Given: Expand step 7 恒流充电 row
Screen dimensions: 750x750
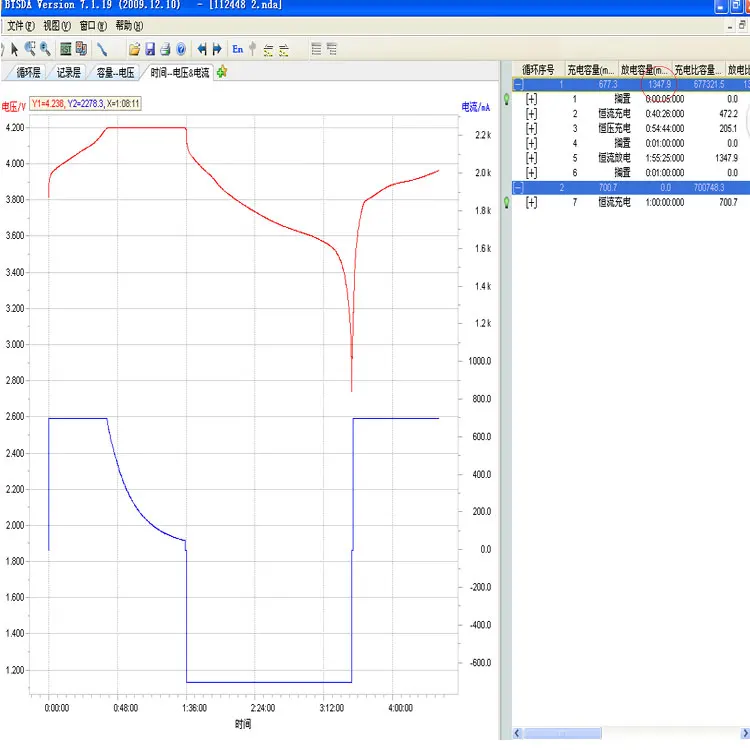Looking at the screenshot, I should click(x=531, y=203).
